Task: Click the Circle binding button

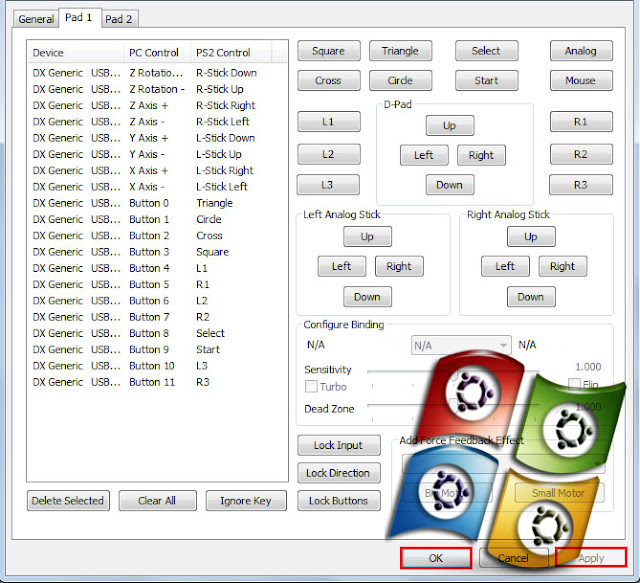Action: coord(400,80)
